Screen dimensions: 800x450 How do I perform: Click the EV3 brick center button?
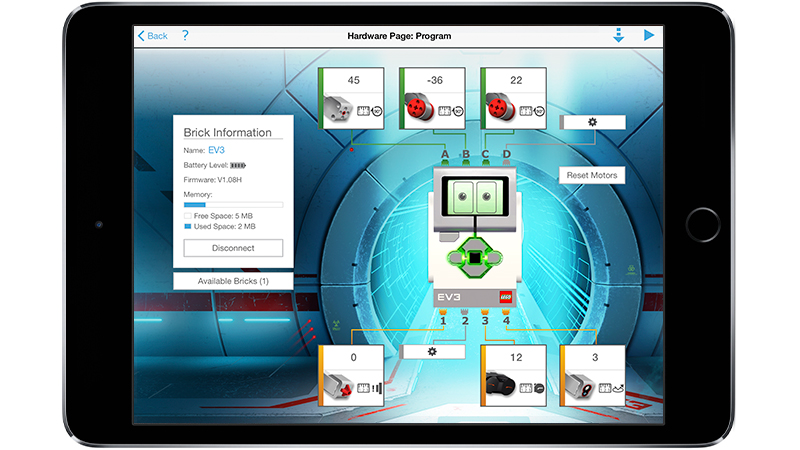click(475, 258)
